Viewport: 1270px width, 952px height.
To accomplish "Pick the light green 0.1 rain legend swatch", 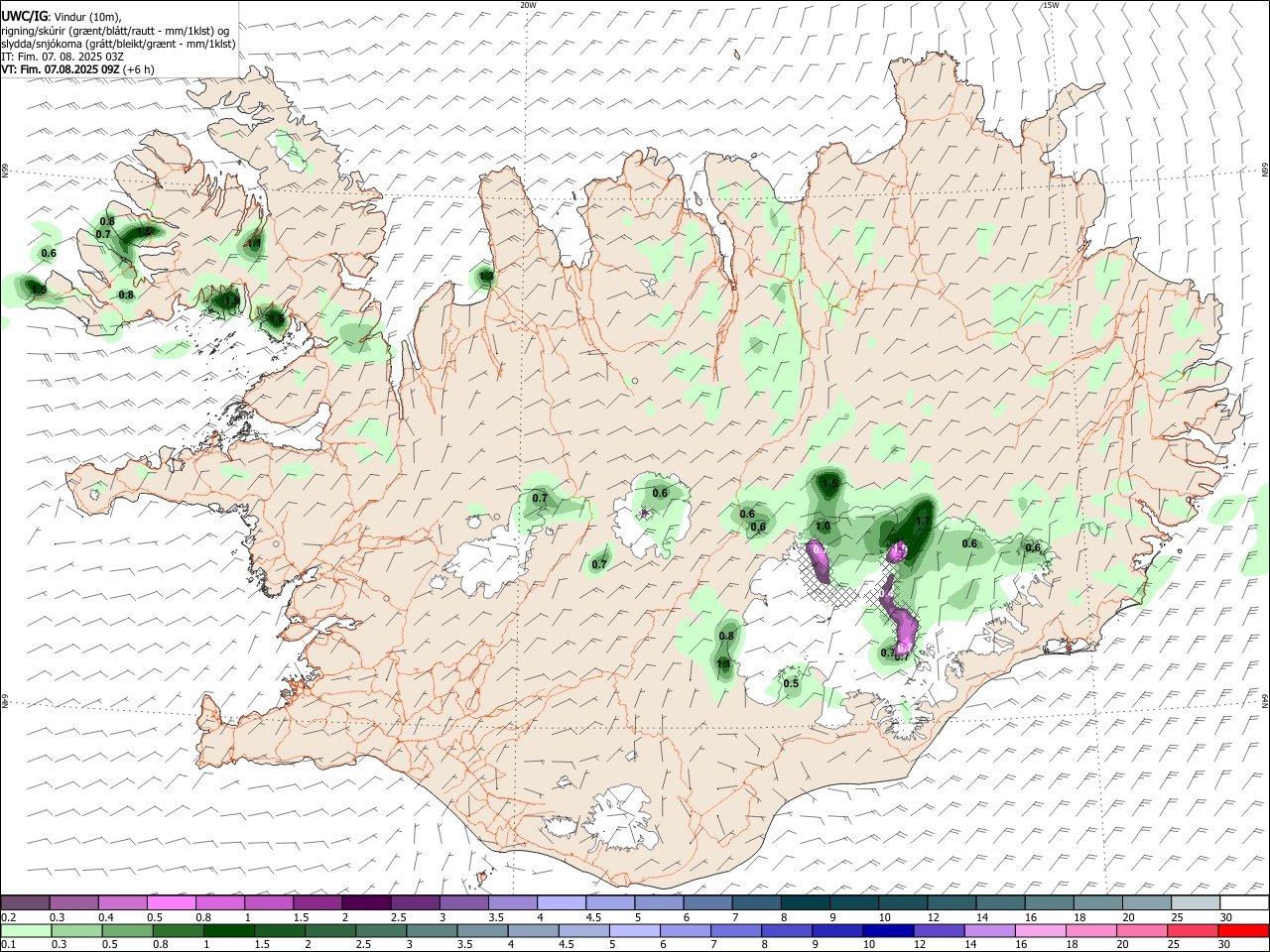I will coord(26,930).
